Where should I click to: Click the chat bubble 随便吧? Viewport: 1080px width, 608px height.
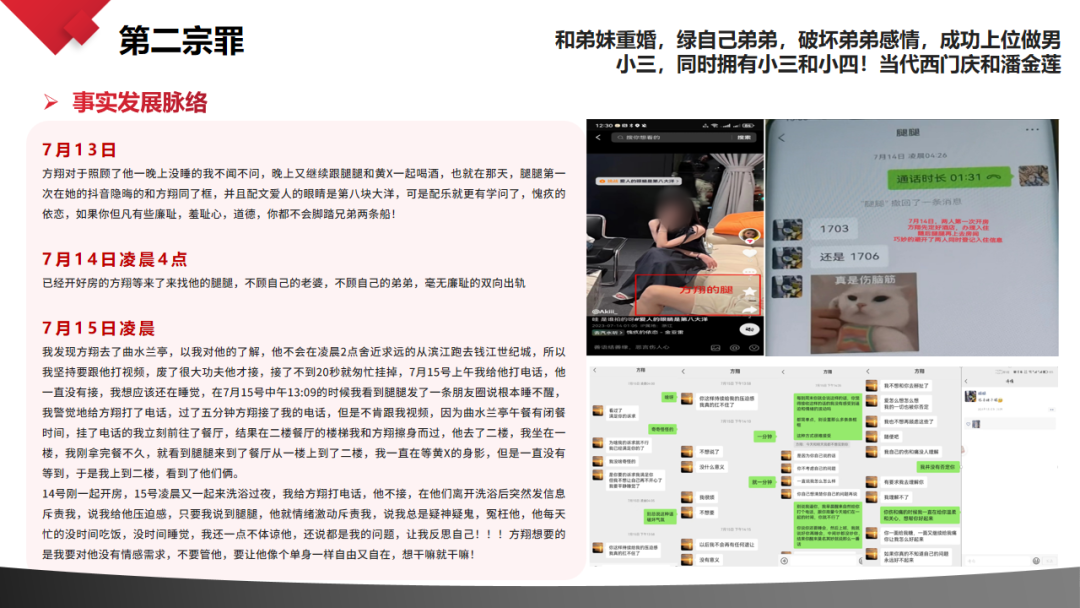coord(892,437)
